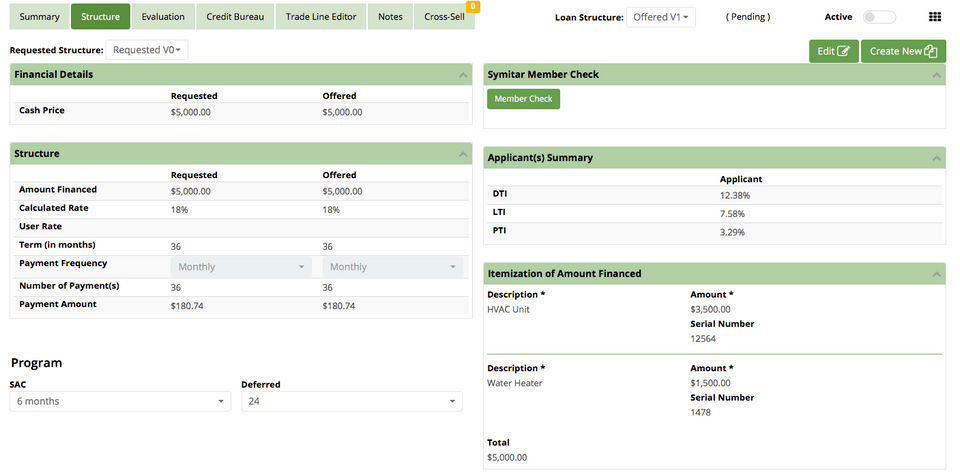Collapse the Financial Details panel
The height and width of the screenshot is (475, 960).
[x=463, y=75]
